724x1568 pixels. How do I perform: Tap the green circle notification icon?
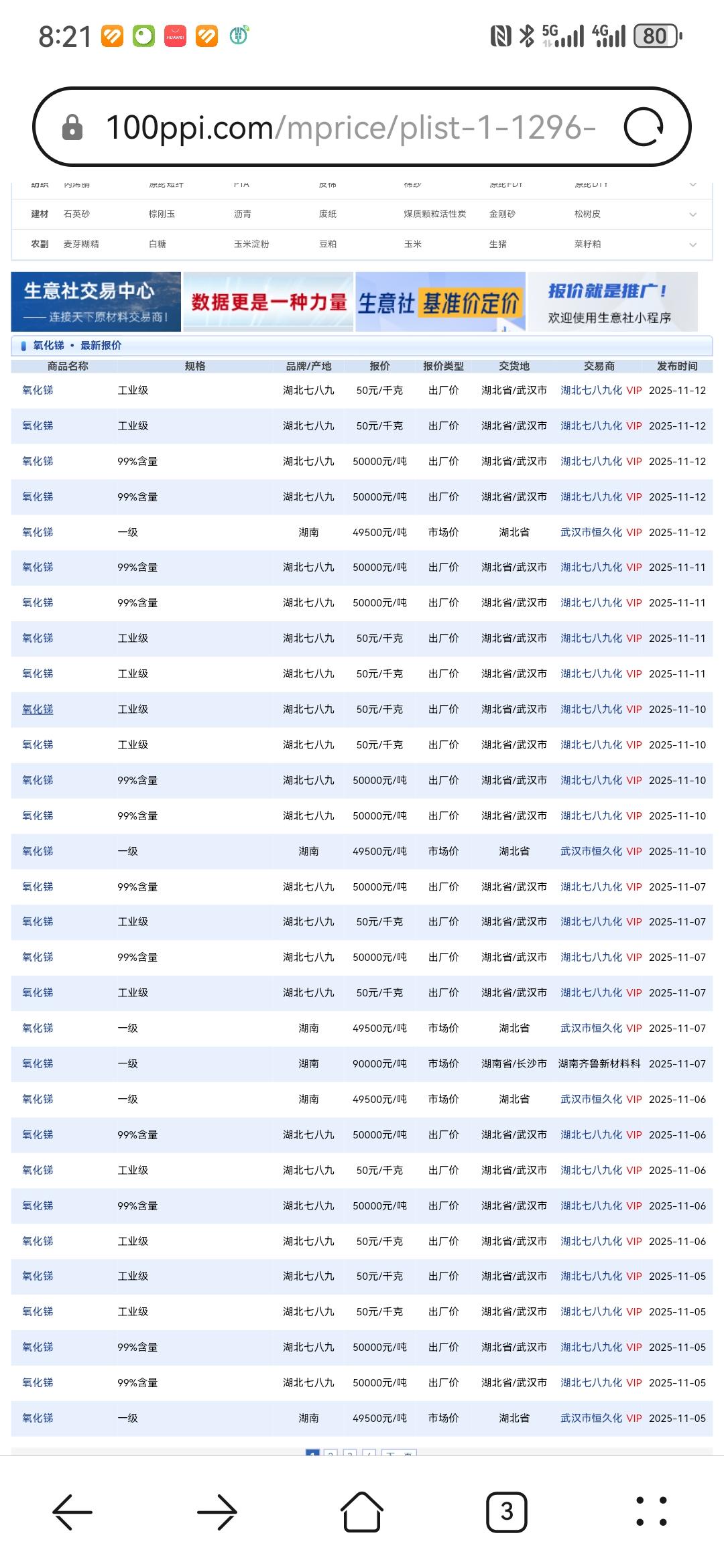click(x=143, y=36)
